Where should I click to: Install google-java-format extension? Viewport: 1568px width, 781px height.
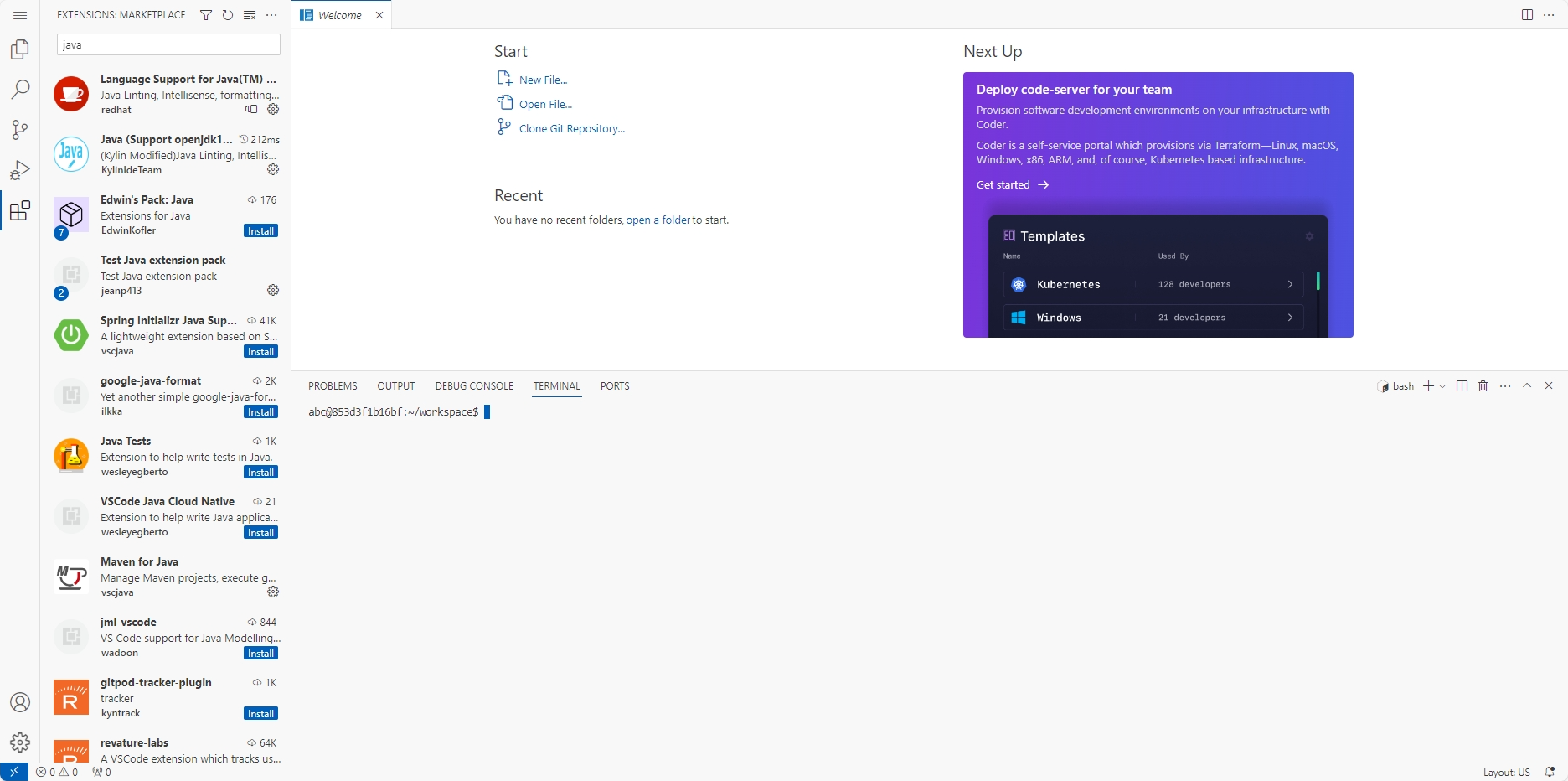tap(261, 411)
